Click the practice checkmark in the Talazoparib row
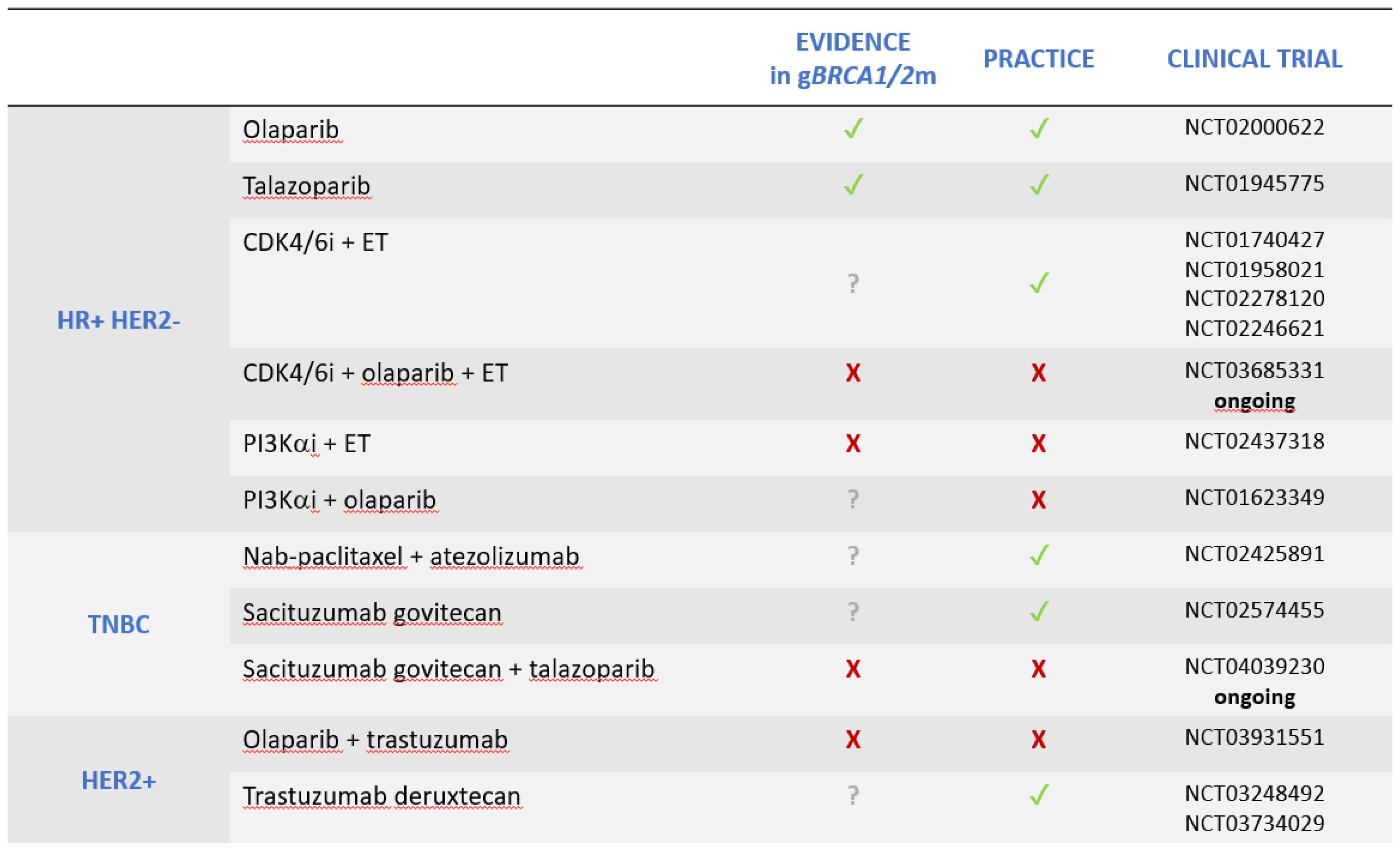Image resolution: width=1400 pixels, height=851 pixels. pyautogui.click(x=1039, y=185)
